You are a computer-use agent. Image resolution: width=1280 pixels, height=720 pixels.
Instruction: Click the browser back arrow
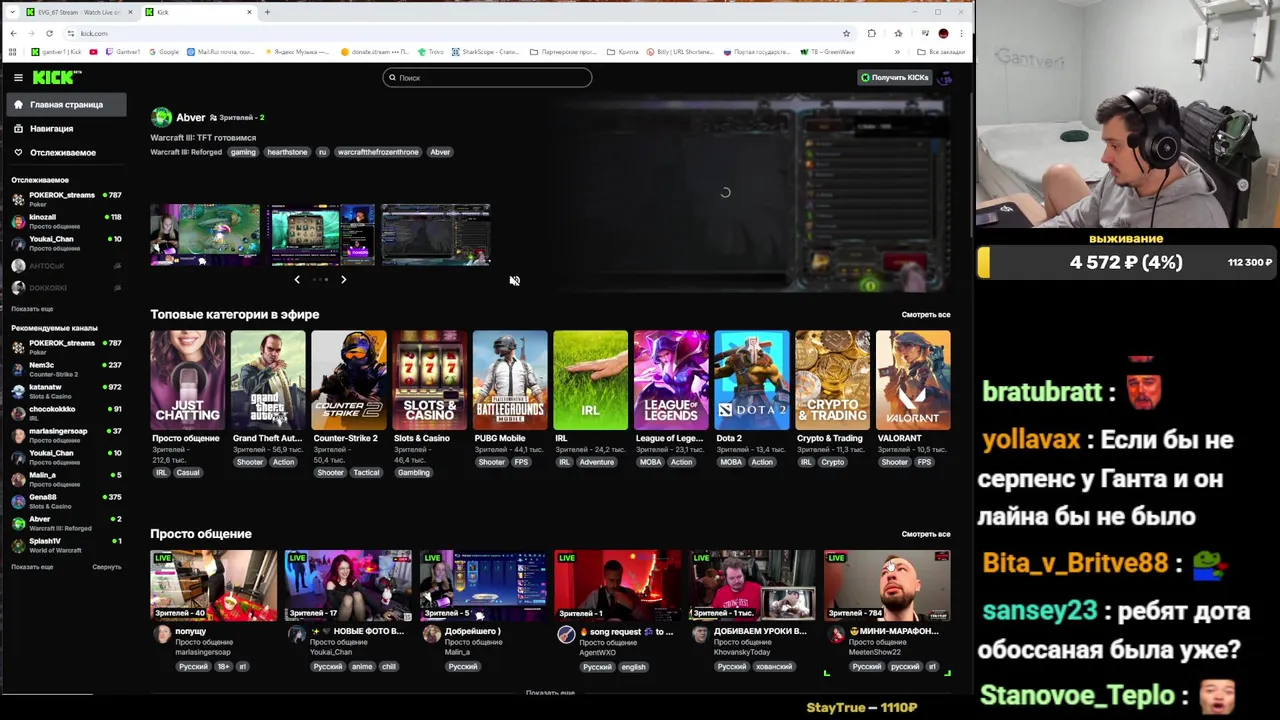click(13, 33)
